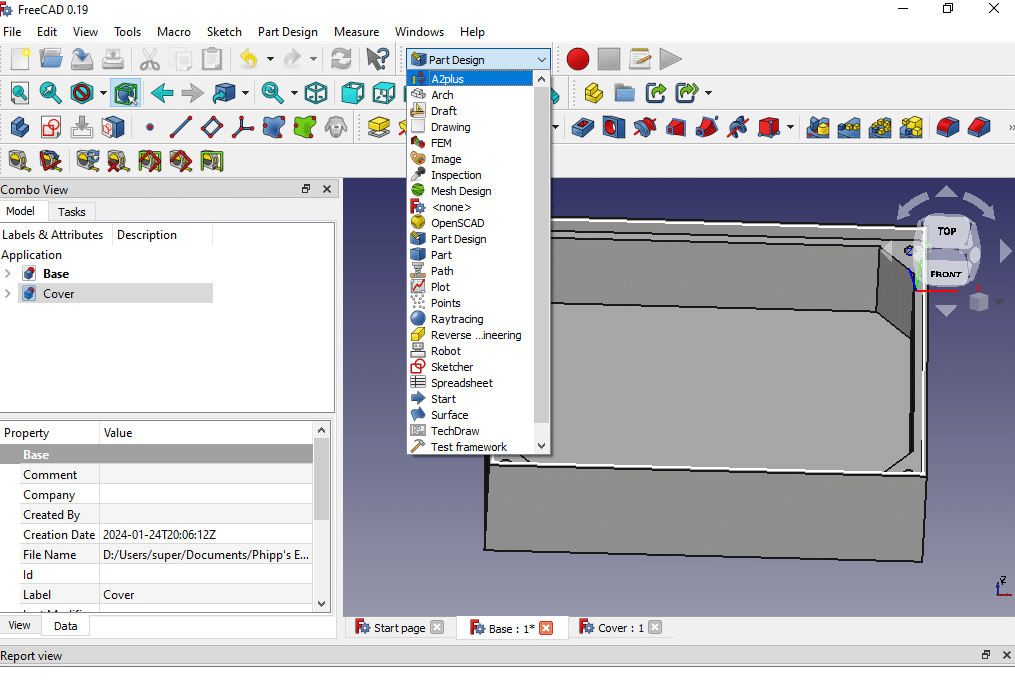Click the Pocket tool icon
1015x683 pixels.
point(583,127)
